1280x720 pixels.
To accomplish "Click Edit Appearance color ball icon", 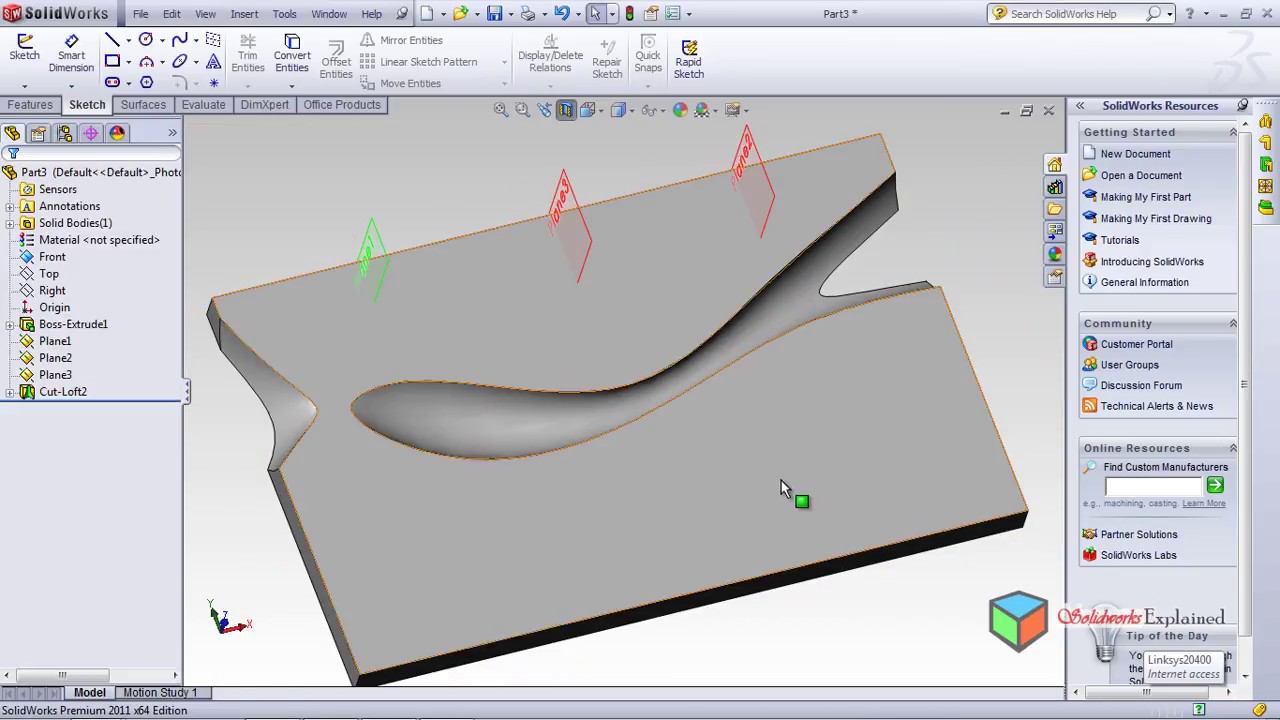I will (680, 110).
